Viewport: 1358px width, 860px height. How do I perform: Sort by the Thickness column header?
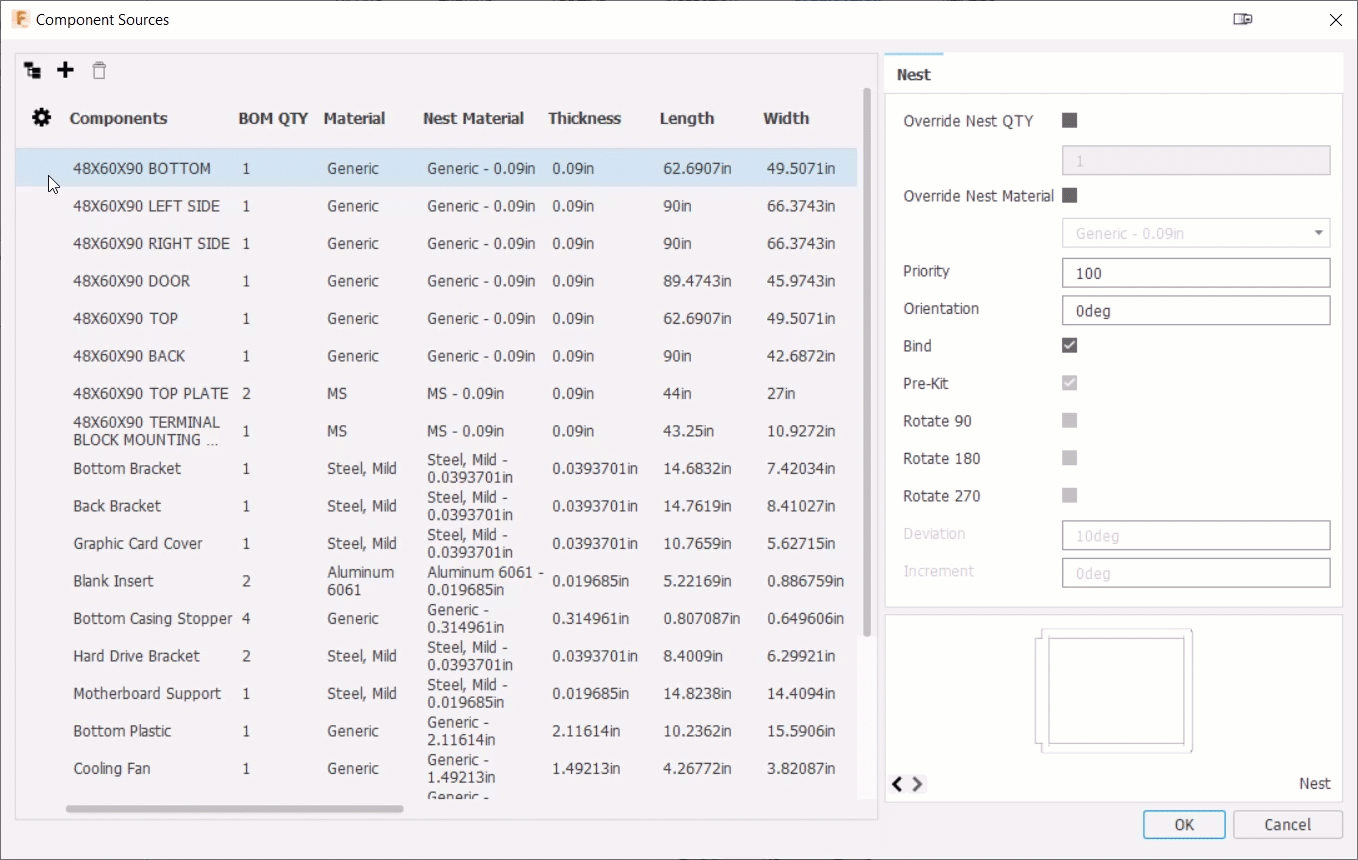[x=584, y=118]
